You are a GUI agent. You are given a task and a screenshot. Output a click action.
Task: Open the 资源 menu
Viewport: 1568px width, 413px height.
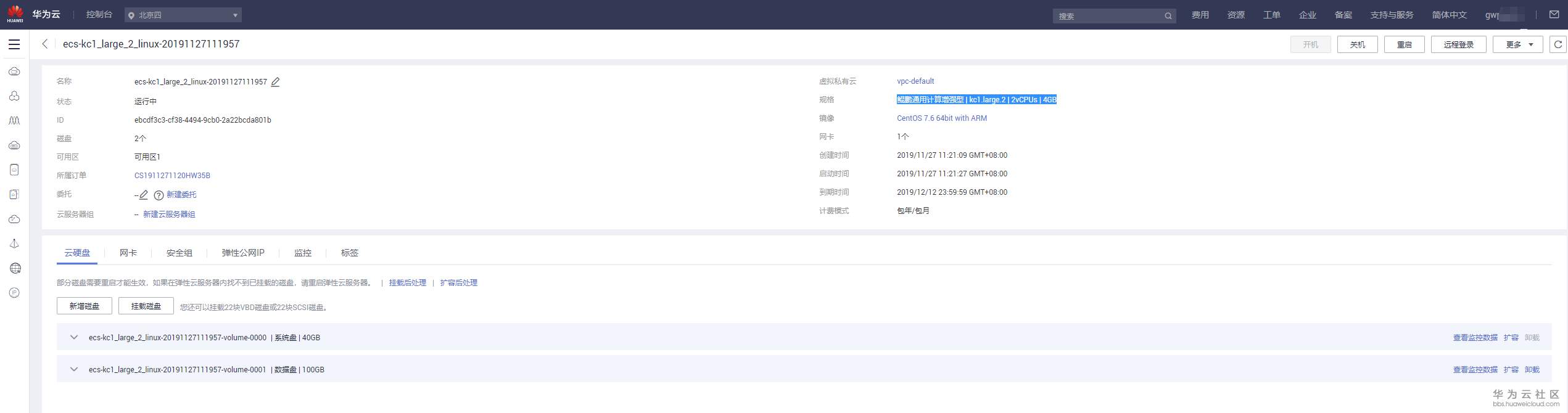pyautogui.click(x=1236, y=15)
